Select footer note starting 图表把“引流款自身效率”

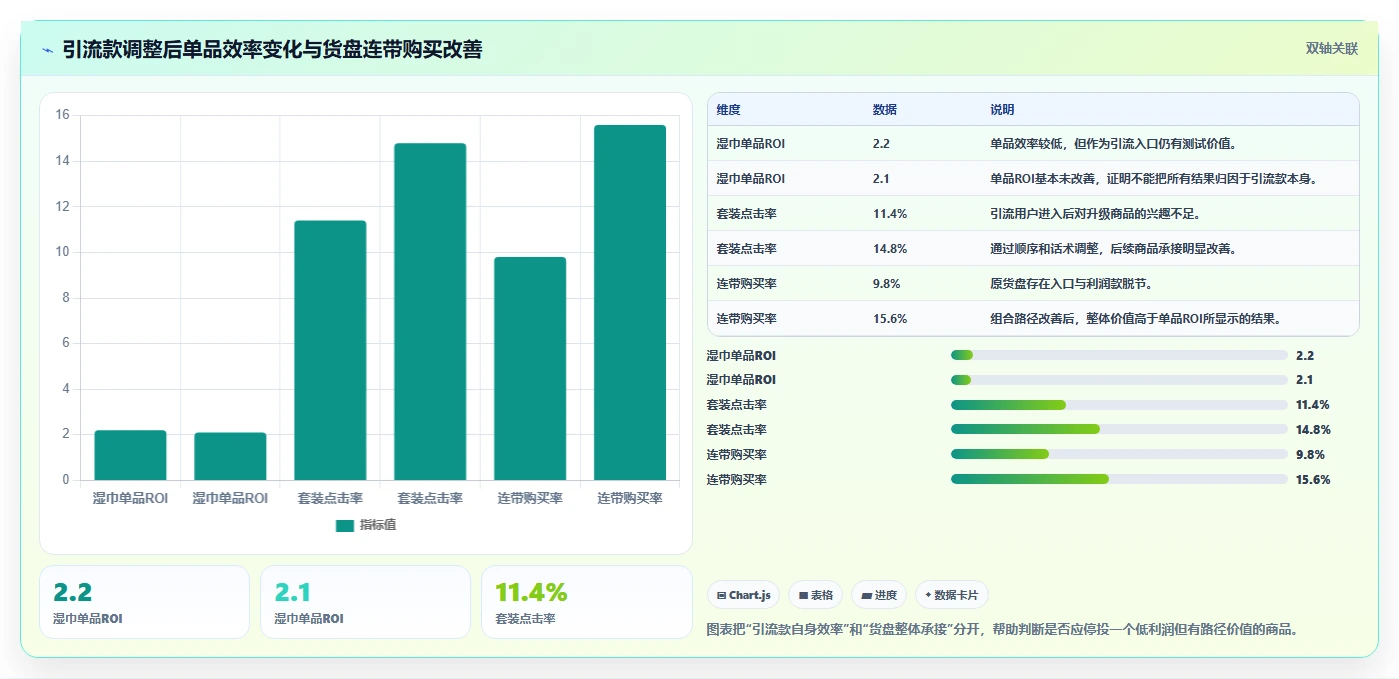click(1002, 629)
